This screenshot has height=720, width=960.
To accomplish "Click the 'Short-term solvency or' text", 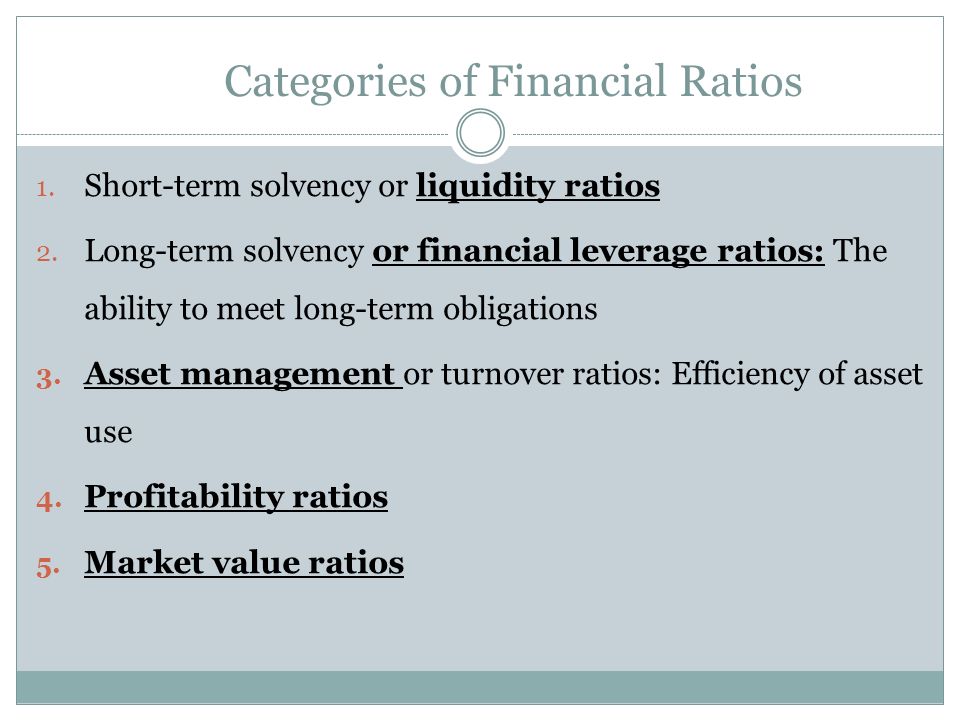I will pos(246,186).
